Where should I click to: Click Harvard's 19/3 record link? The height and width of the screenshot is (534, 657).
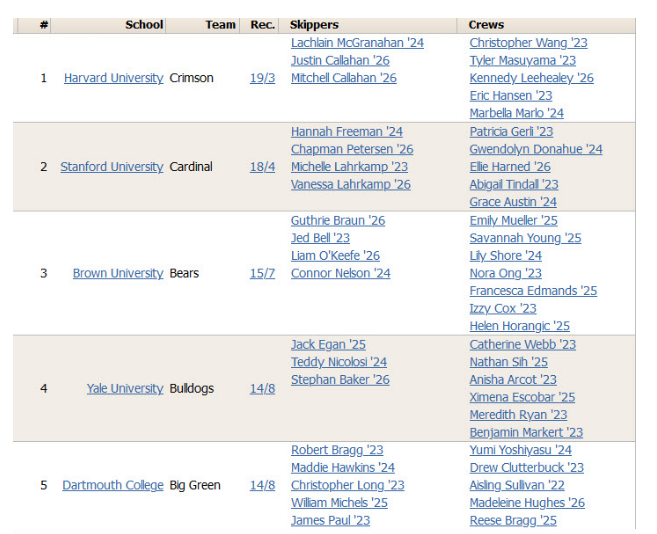[262, 78]
